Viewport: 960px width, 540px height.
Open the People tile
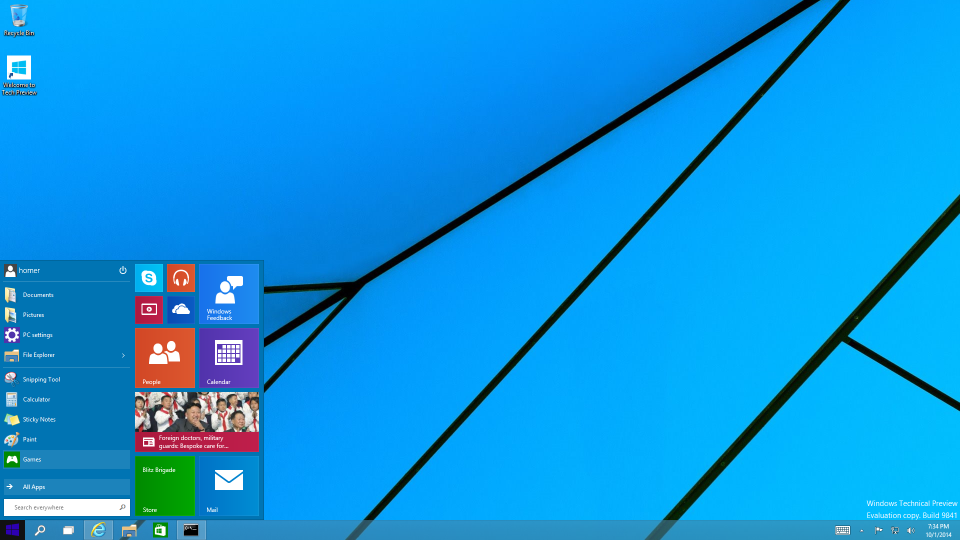(165, 358)
